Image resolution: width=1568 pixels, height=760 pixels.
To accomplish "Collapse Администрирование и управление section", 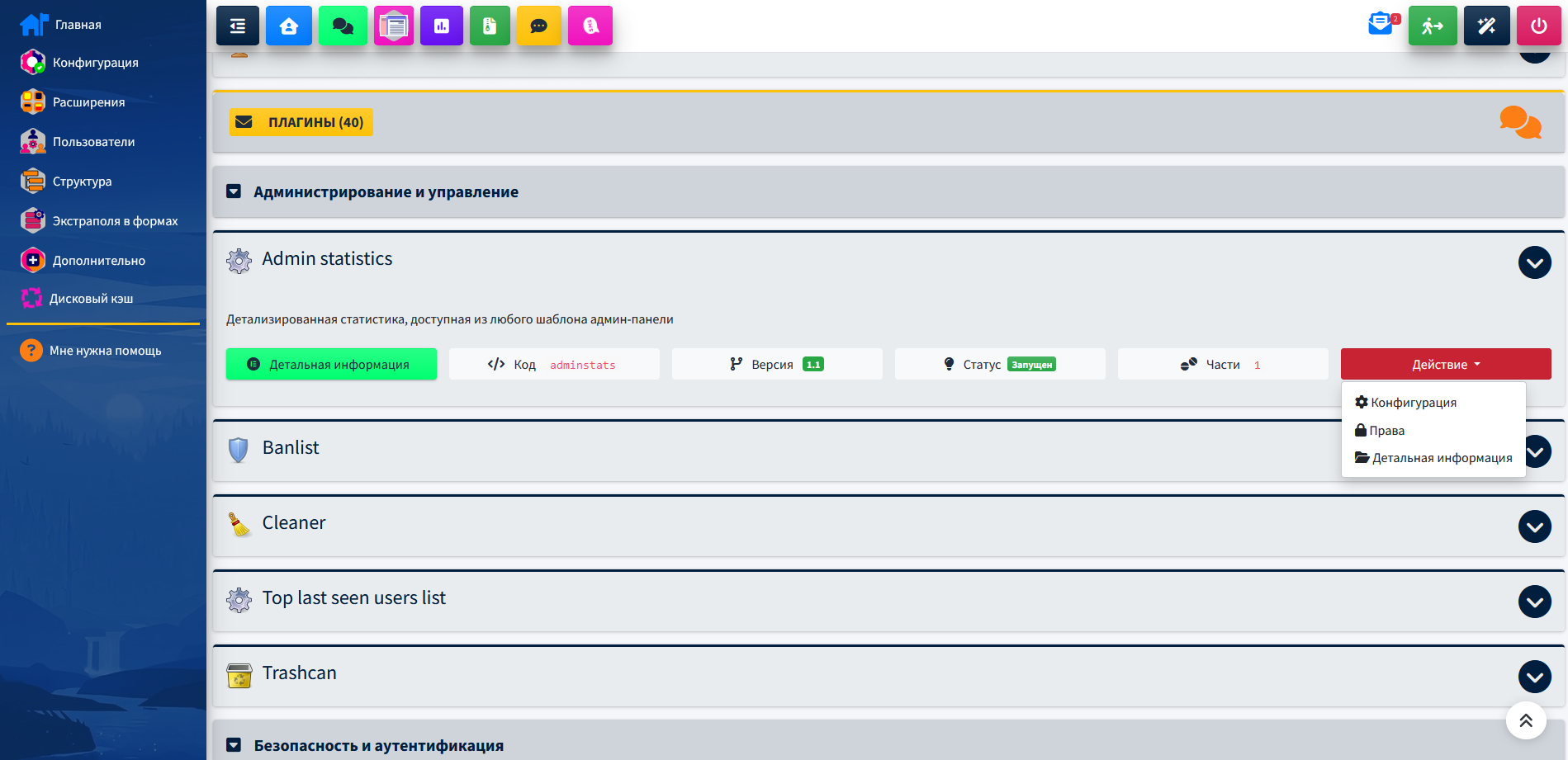I will [234, 191].
